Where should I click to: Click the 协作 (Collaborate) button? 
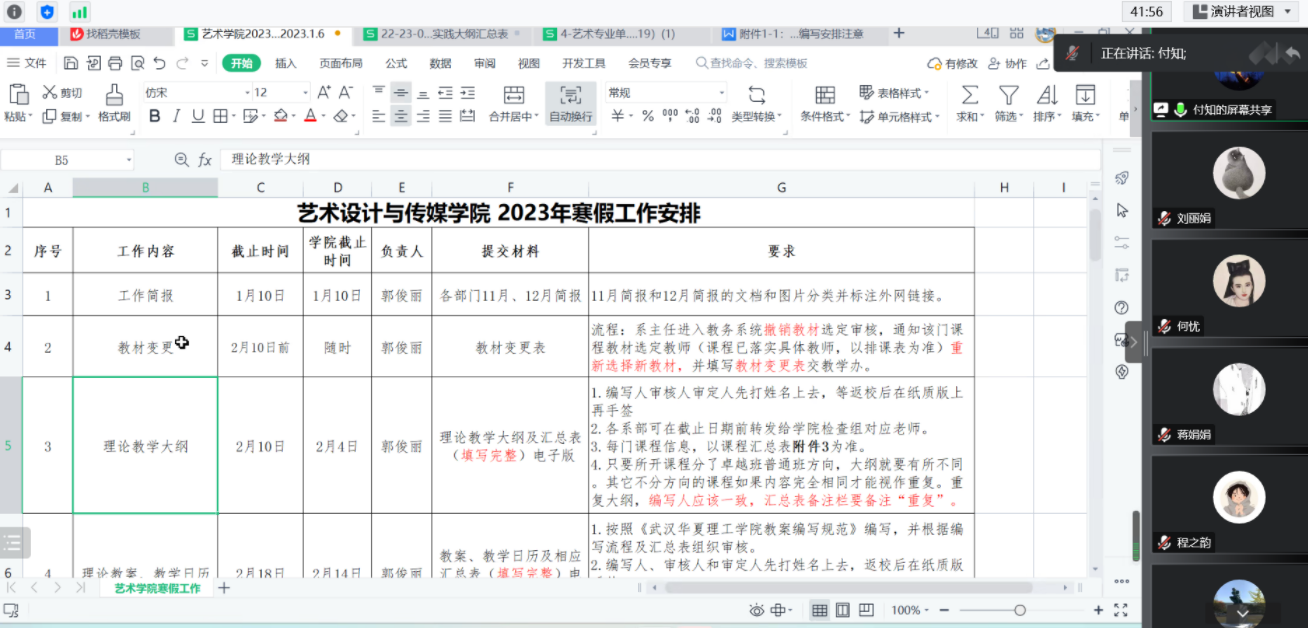[x=1008, y=63]
